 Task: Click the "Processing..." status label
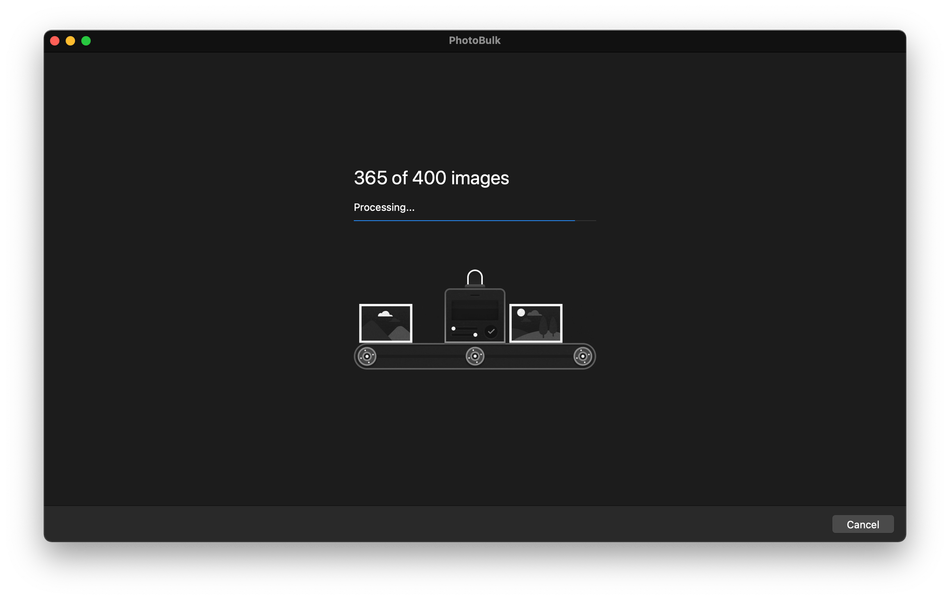click(x=384, y=207)
